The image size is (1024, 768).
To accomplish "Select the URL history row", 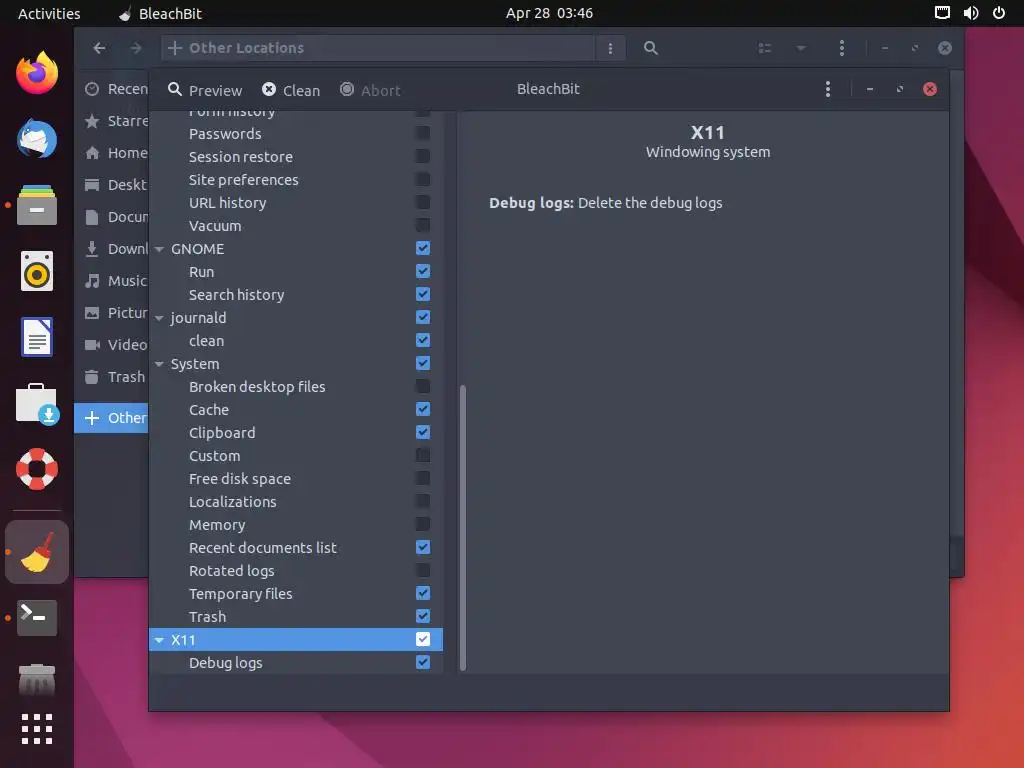I will (296, 202).
